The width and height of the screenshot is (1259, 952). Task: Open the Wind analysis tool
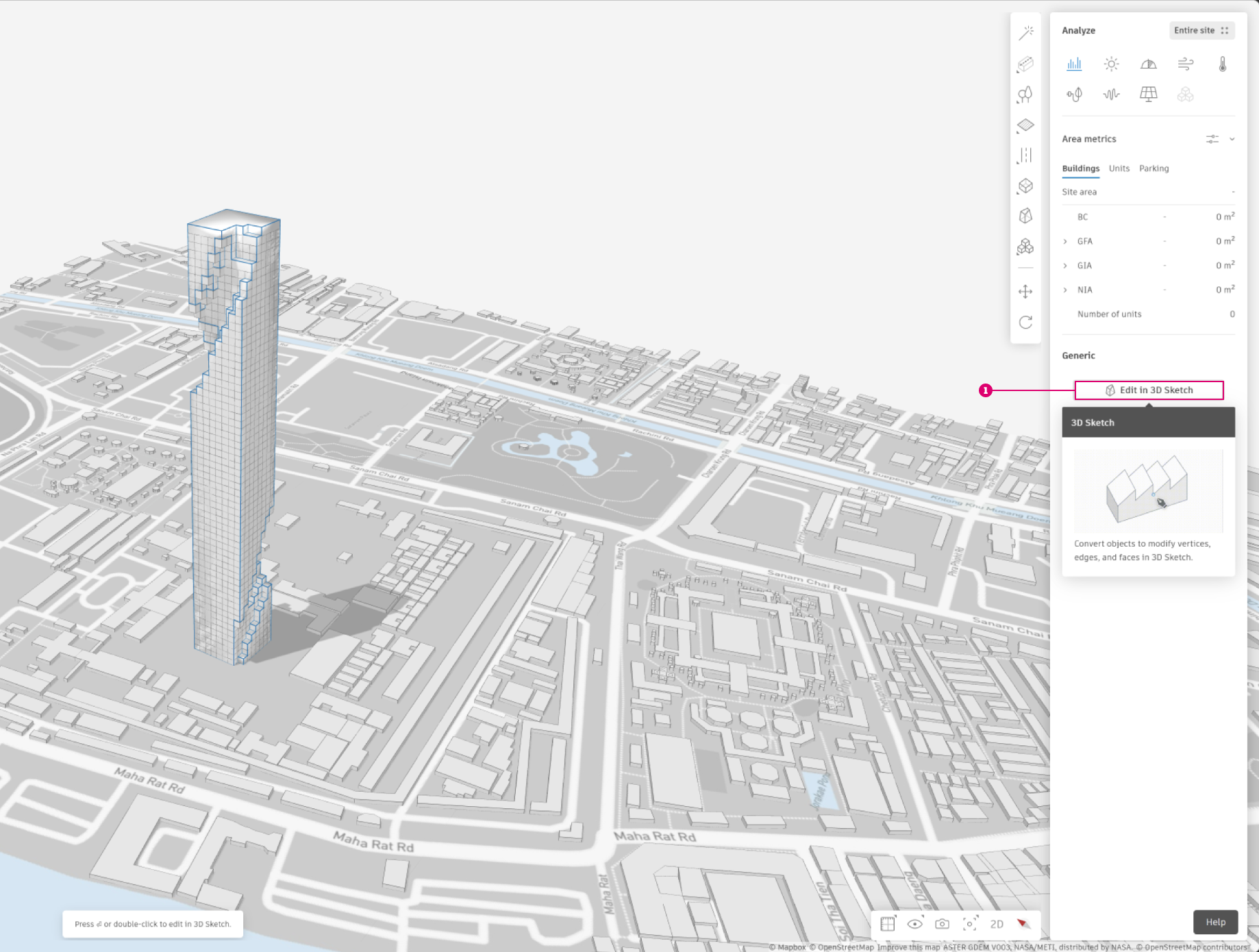[x=1185, y=64]
